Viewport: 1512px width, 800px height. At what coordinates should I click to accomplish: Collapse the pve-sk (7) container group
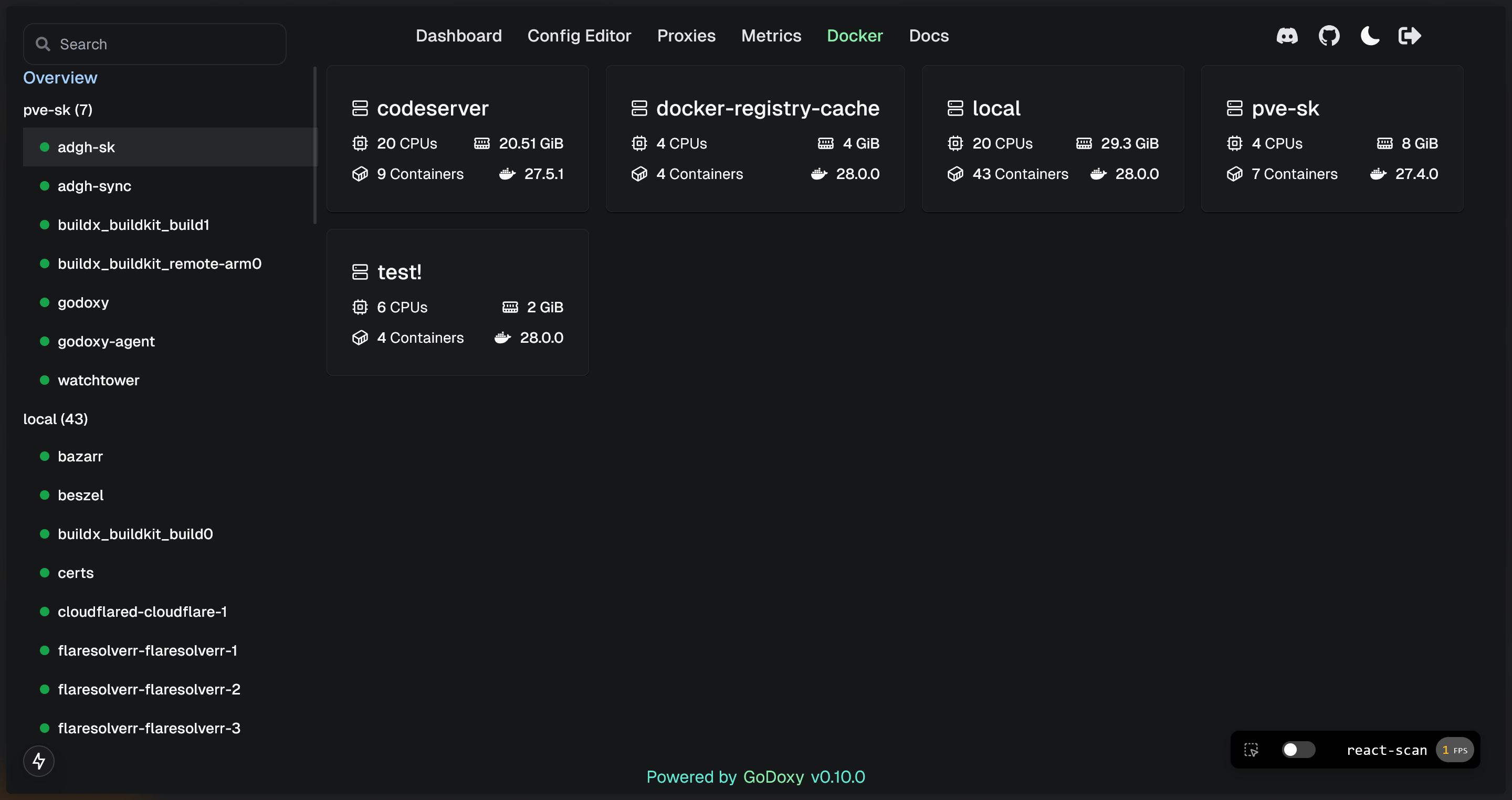[57, 110]
